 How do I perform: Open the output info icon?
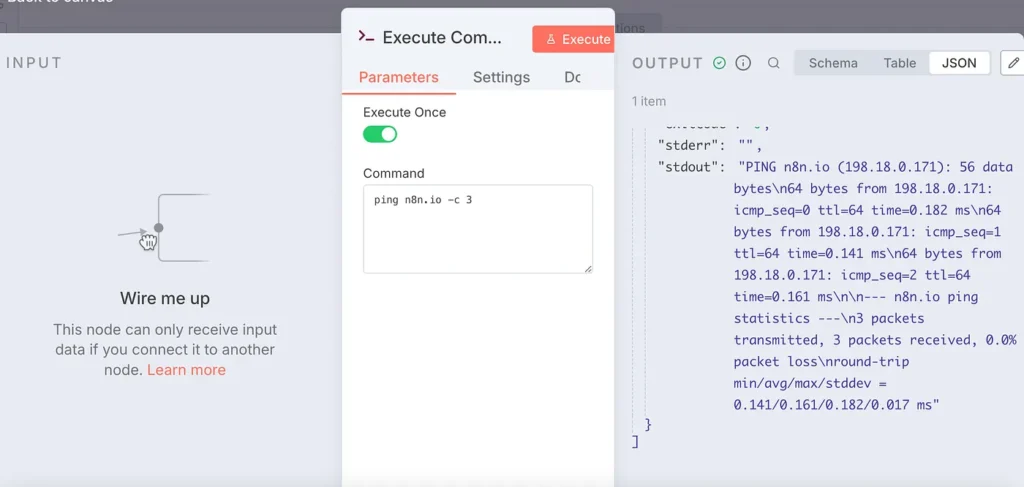tap(743, 63)
